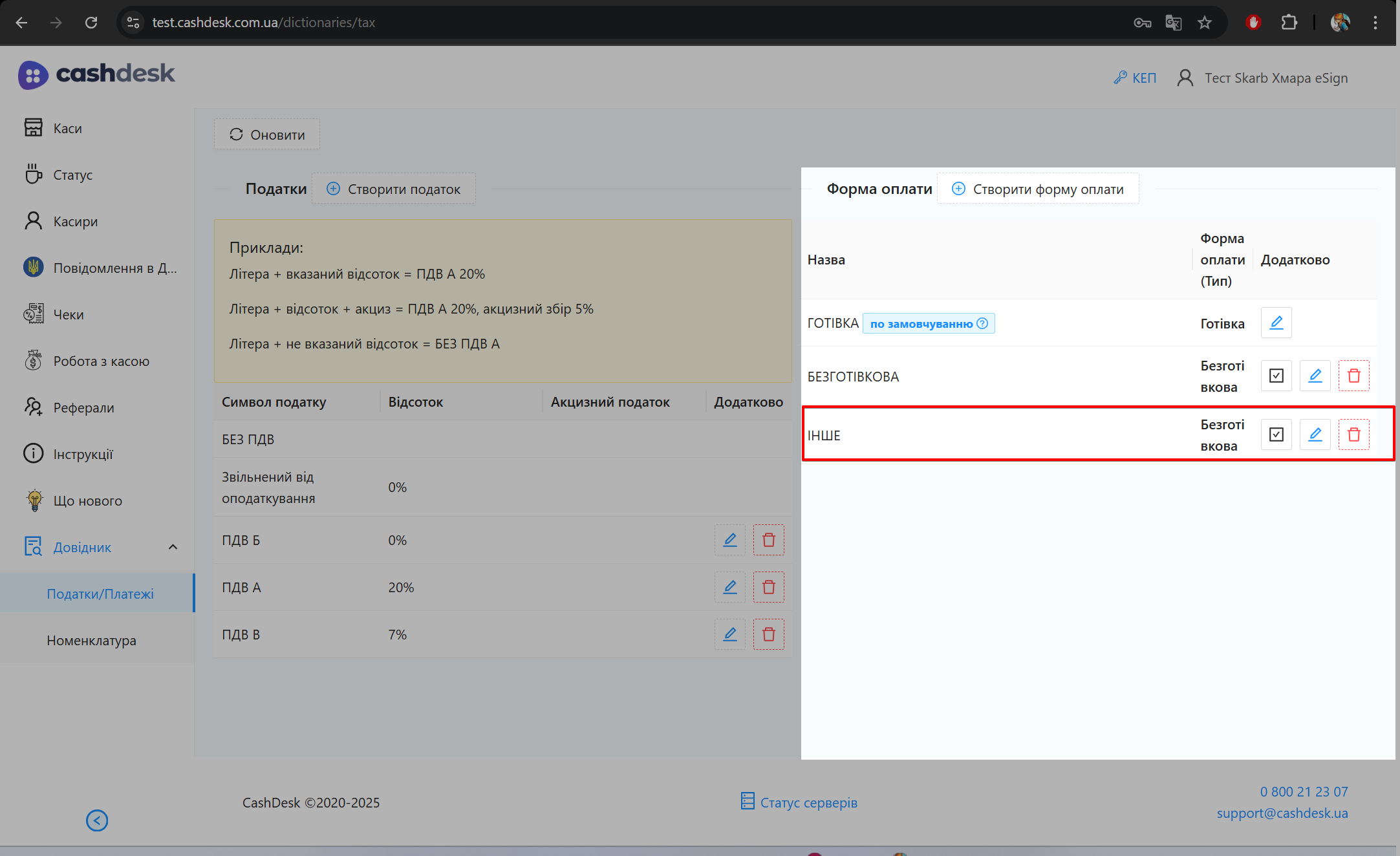Collapse the Довідник sidebar section
The width and height of the screenshot is (1400, 856).
173,547
